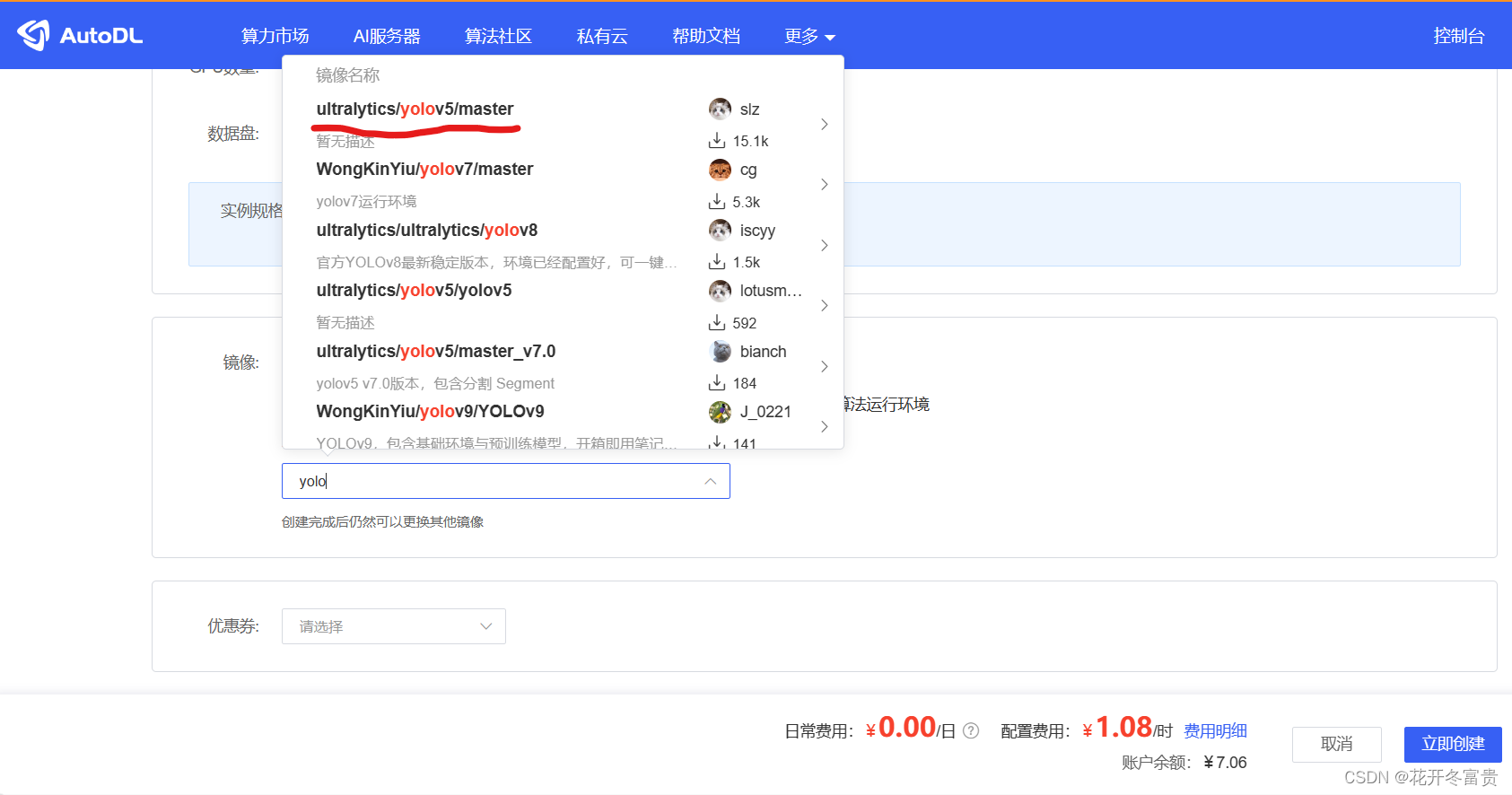Click the slz author avatar
The height and width of the screenshot is (795, 1512).
pos(720,109)
